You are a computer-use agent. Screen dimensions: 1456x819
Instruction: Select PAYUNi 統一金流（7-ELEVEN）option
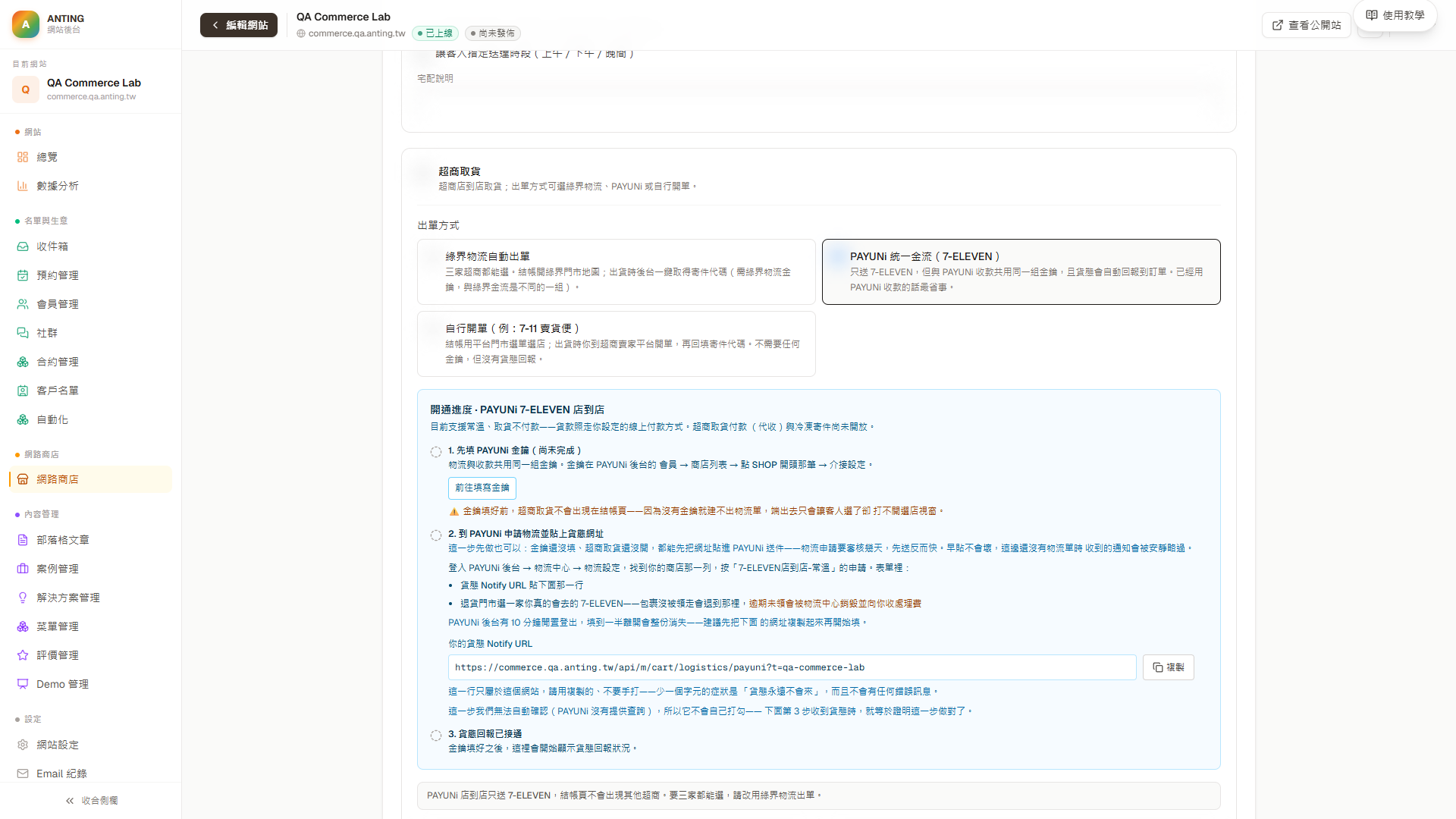click(x=1021, y=271)
